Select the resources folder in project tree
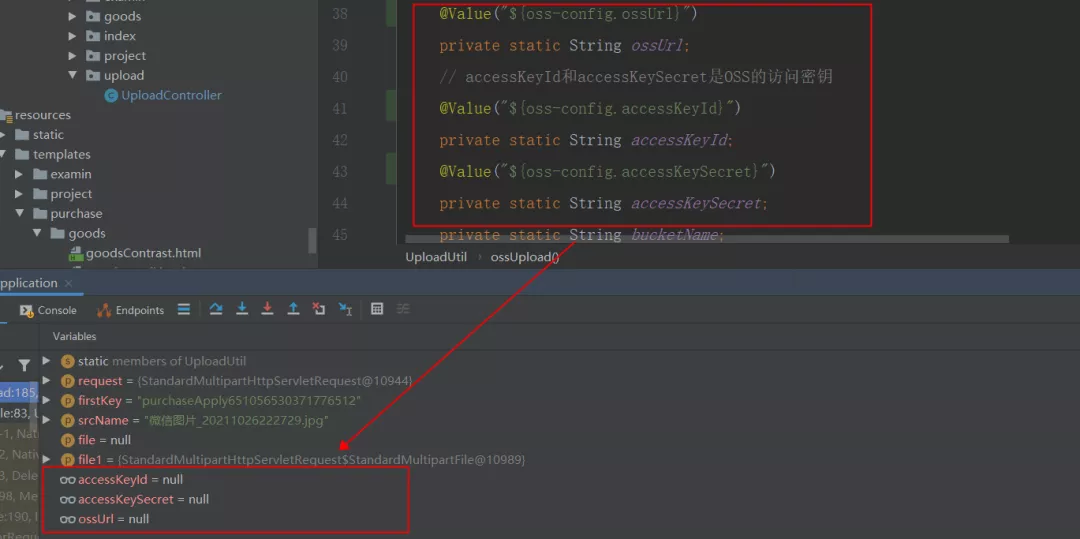Image resolution: width=1080 pixels, height=539 pixels. [x=43, y=115]
